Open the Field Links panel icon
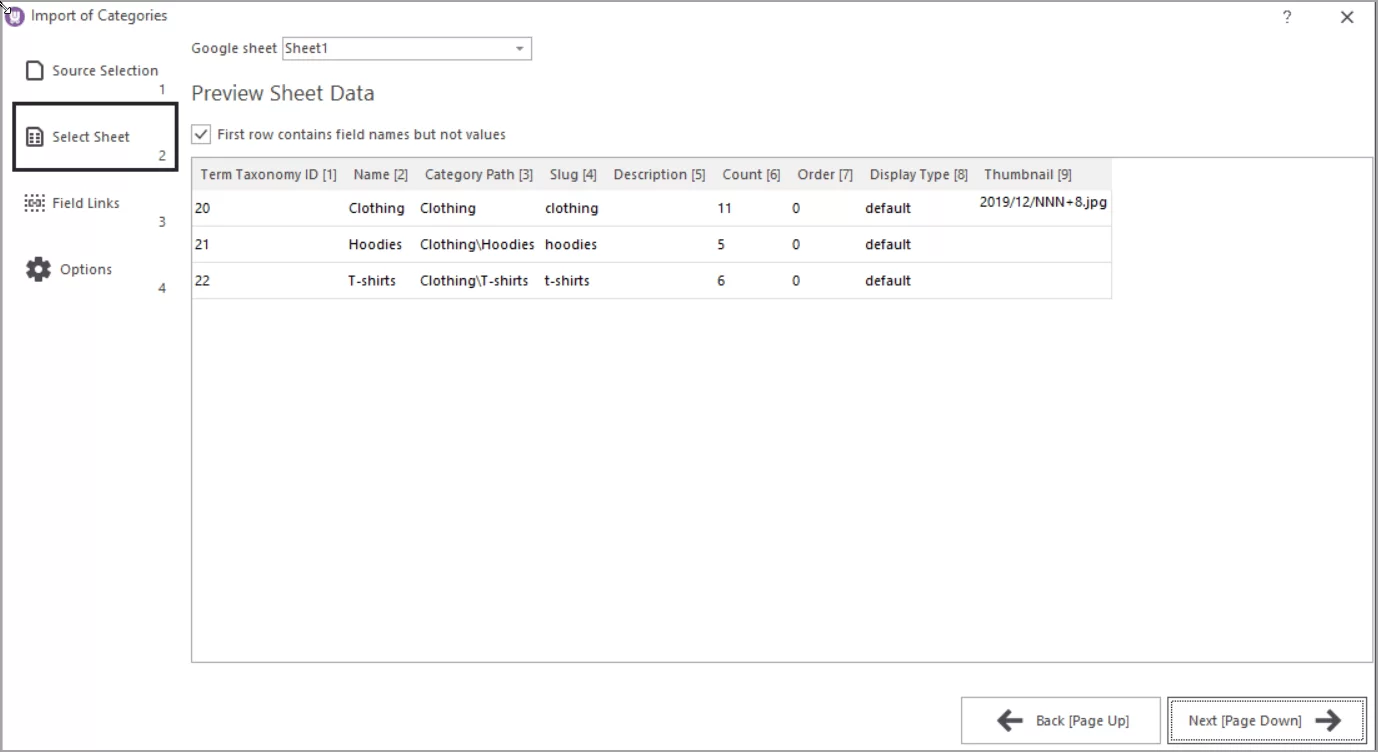1378x752 pixels. [x=35, y=202]
